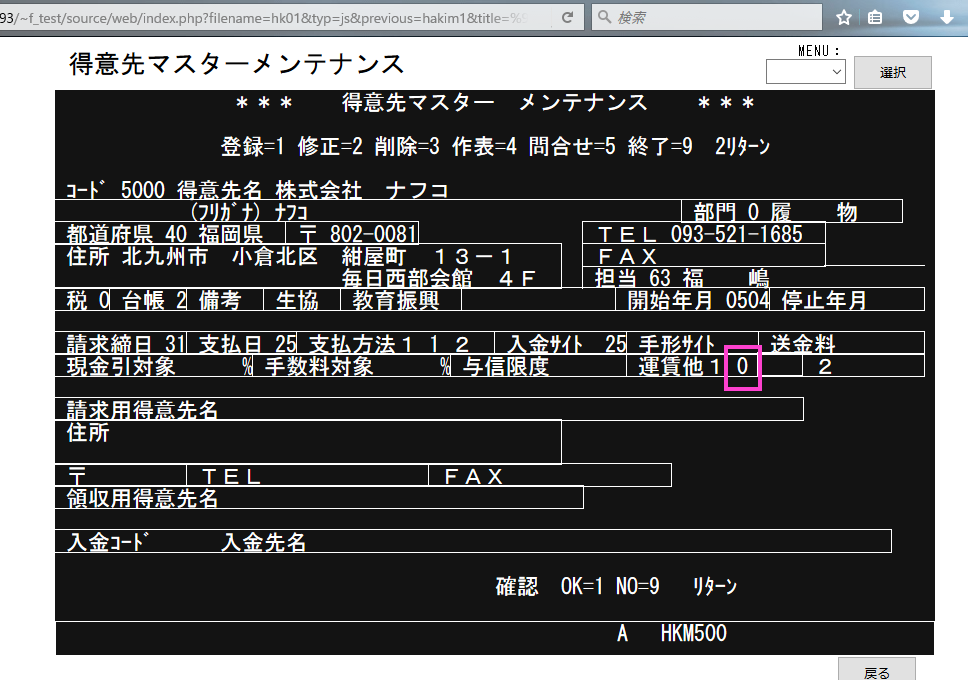The height and width of the screenshot is (680, 968).
Task: Click the 請求用得意先名 field
Action: 430,409
